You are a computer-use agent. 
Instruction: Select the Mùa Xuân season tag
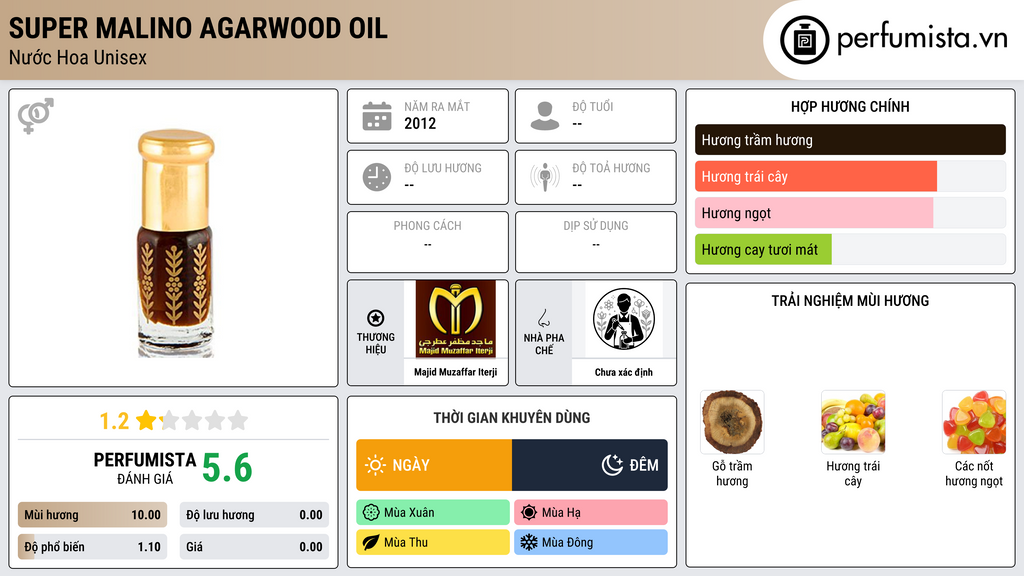[x=433, y=513]
